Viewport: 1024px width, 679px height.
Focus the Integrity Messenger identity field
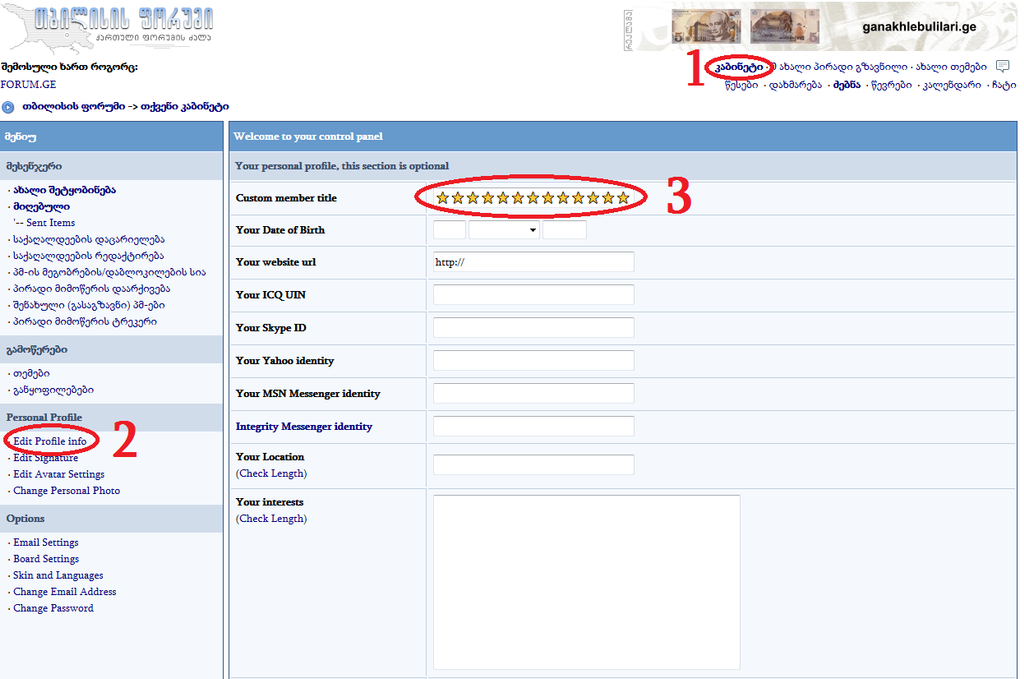tap(534, 426)
